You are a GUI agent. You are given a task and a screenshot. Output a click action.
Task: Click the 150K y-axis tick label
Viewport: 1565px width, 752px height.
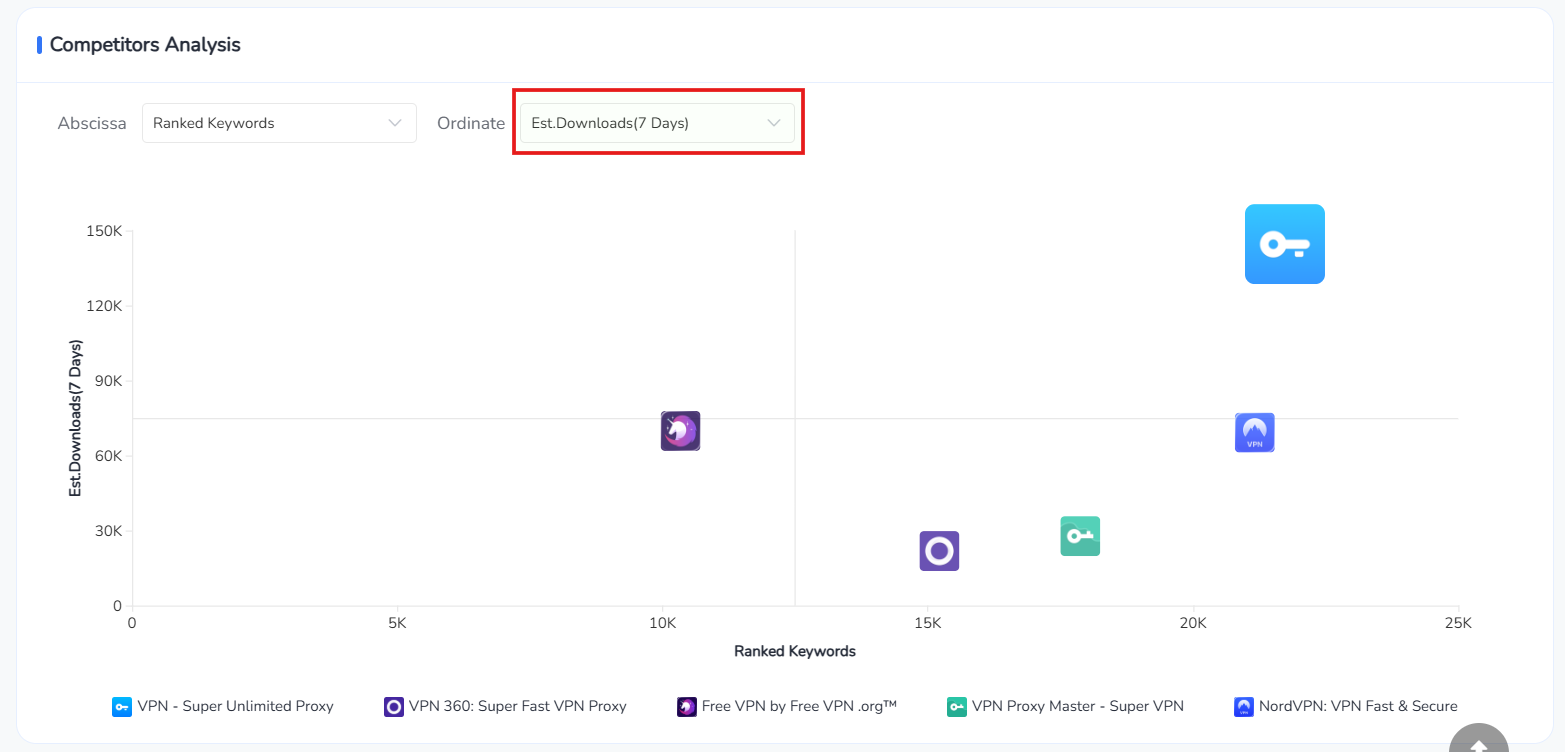[x=105, y=231]
